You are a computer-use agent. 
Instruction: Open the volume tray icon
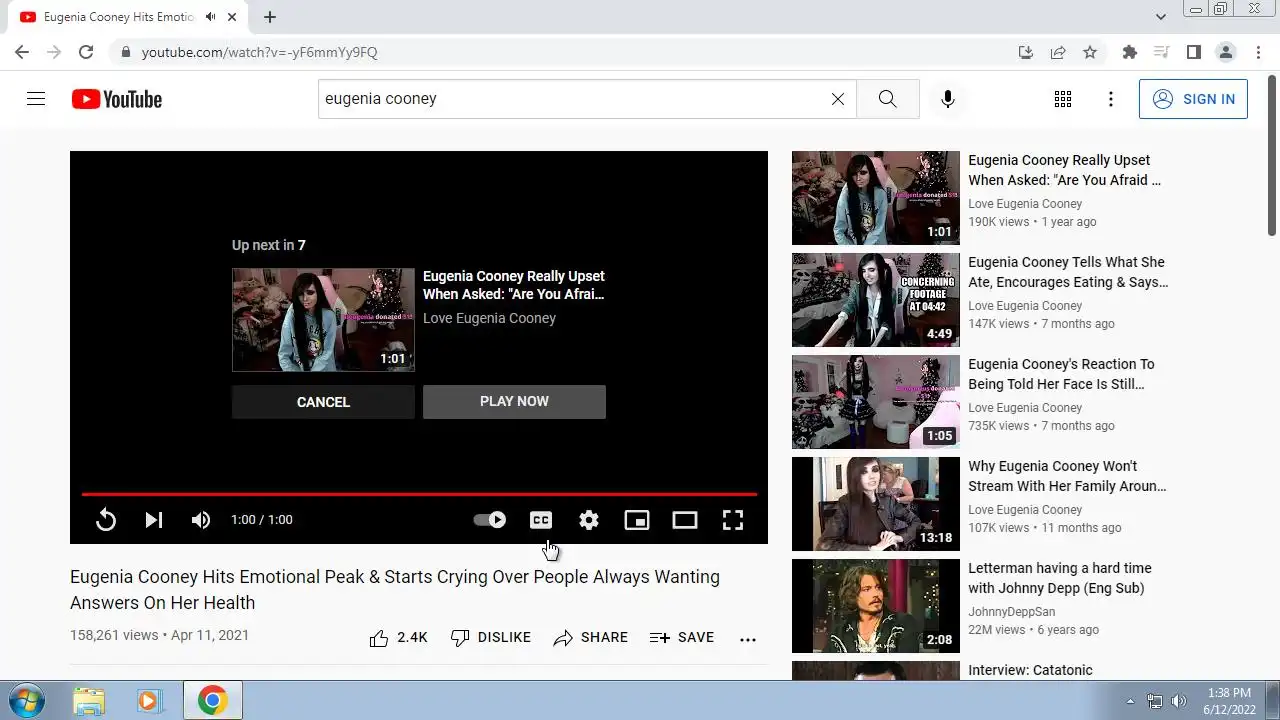point(1179,701)
